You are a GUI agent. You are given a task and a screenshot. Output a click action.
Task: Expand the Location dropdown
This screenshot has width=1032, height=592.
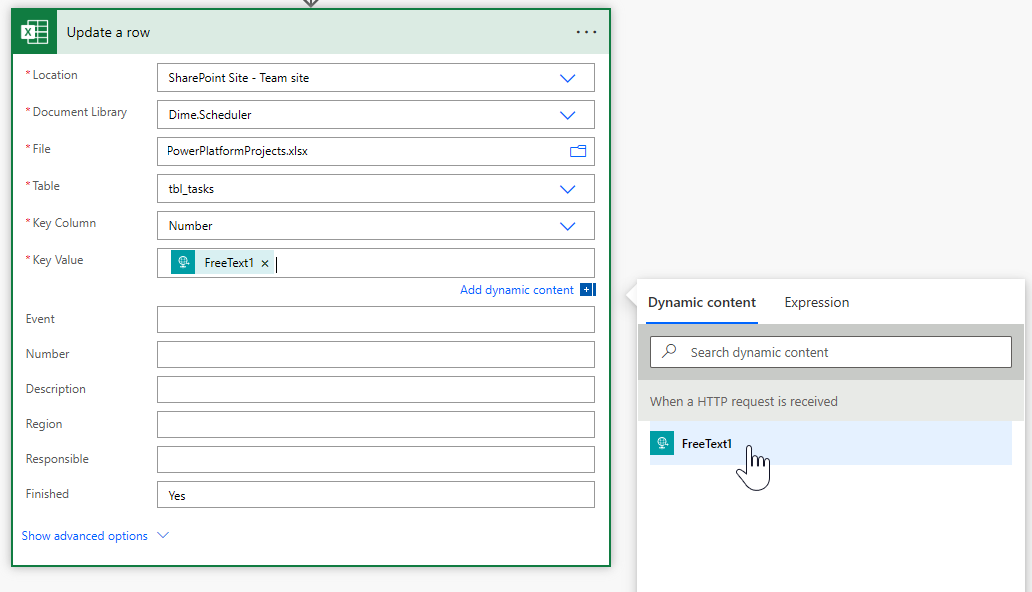pyautogui.click(x=567, y=78)
